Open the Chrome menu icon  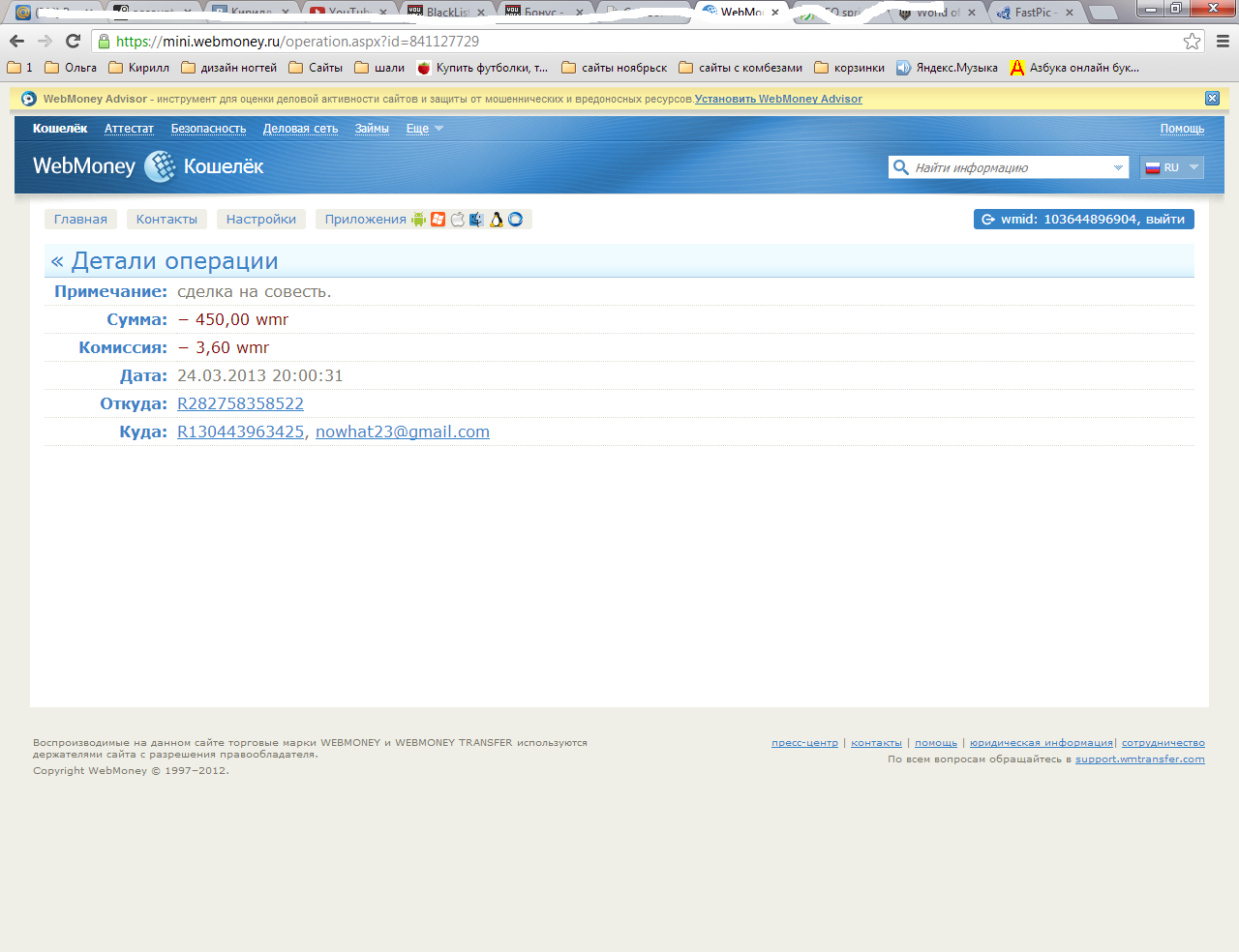point(1223,41)
